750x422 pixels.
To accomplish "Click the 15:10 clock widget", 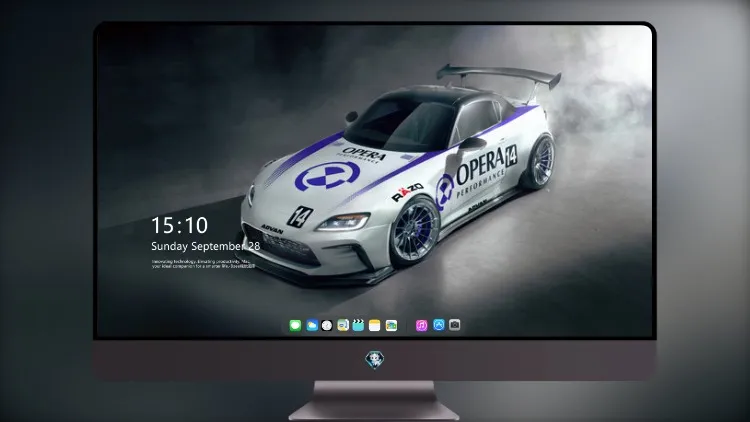I will point(179,225).
